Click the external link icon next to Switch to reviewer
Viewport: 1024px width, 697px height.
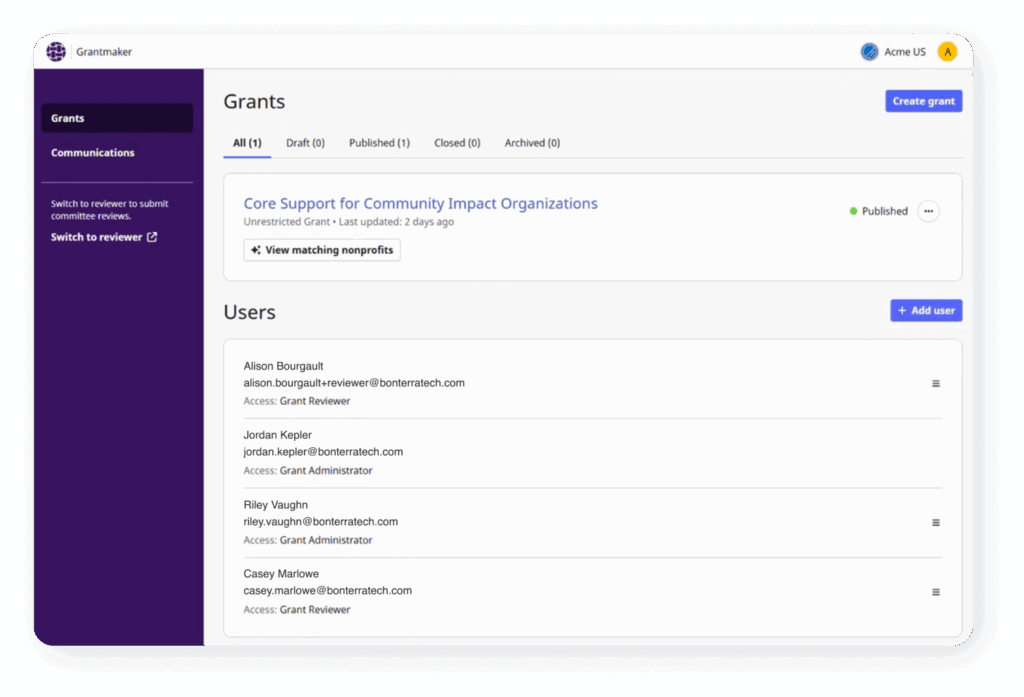150,237
